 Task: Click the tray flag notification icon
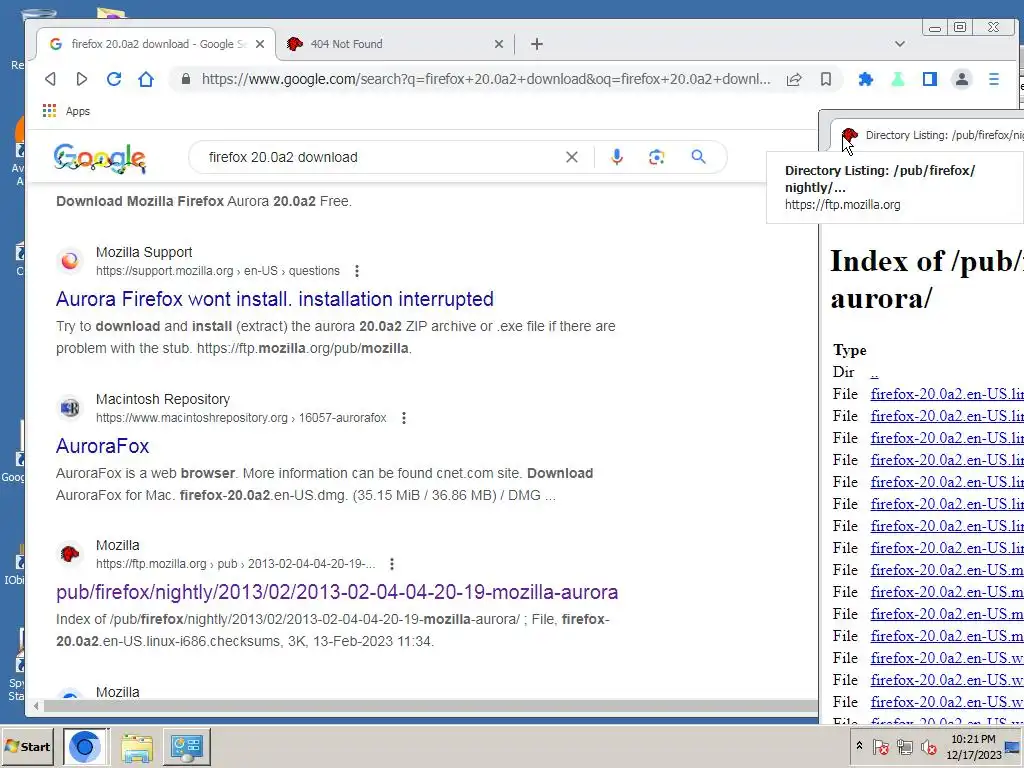coord(881,746)
